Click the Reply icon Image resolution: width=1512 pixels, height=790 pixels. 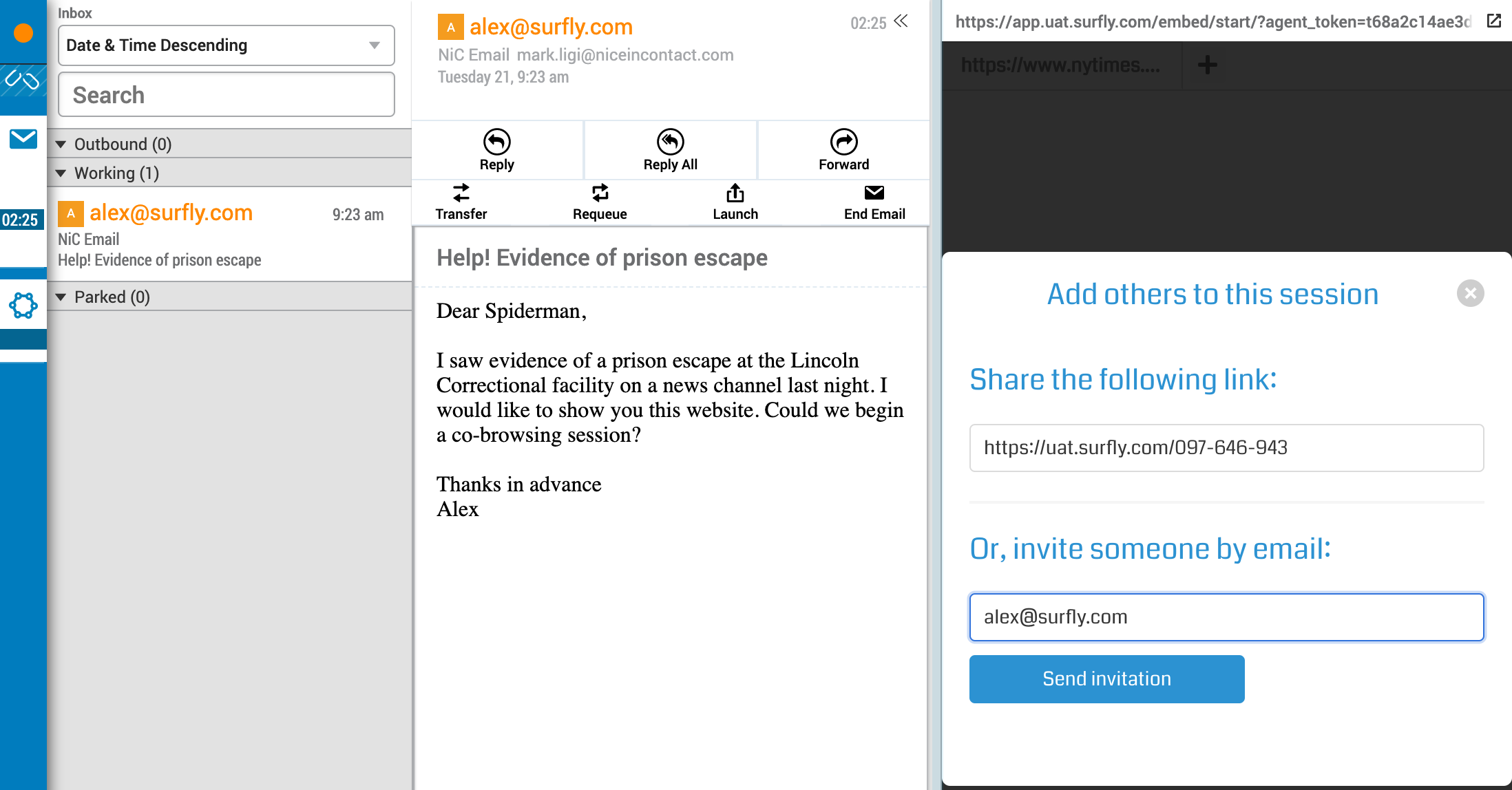[x=496, y=142]
